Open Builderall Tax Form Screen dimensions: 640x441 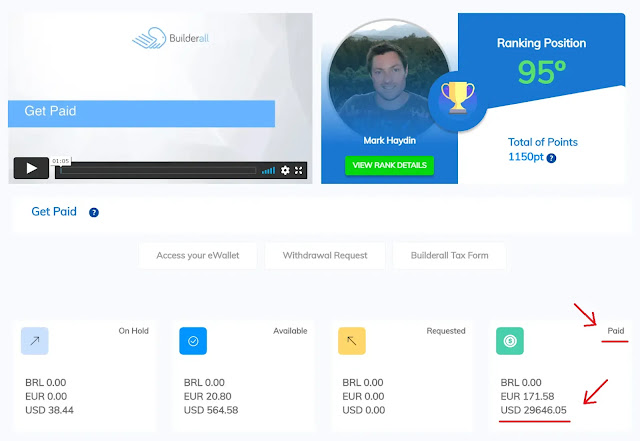click(449, 256)
